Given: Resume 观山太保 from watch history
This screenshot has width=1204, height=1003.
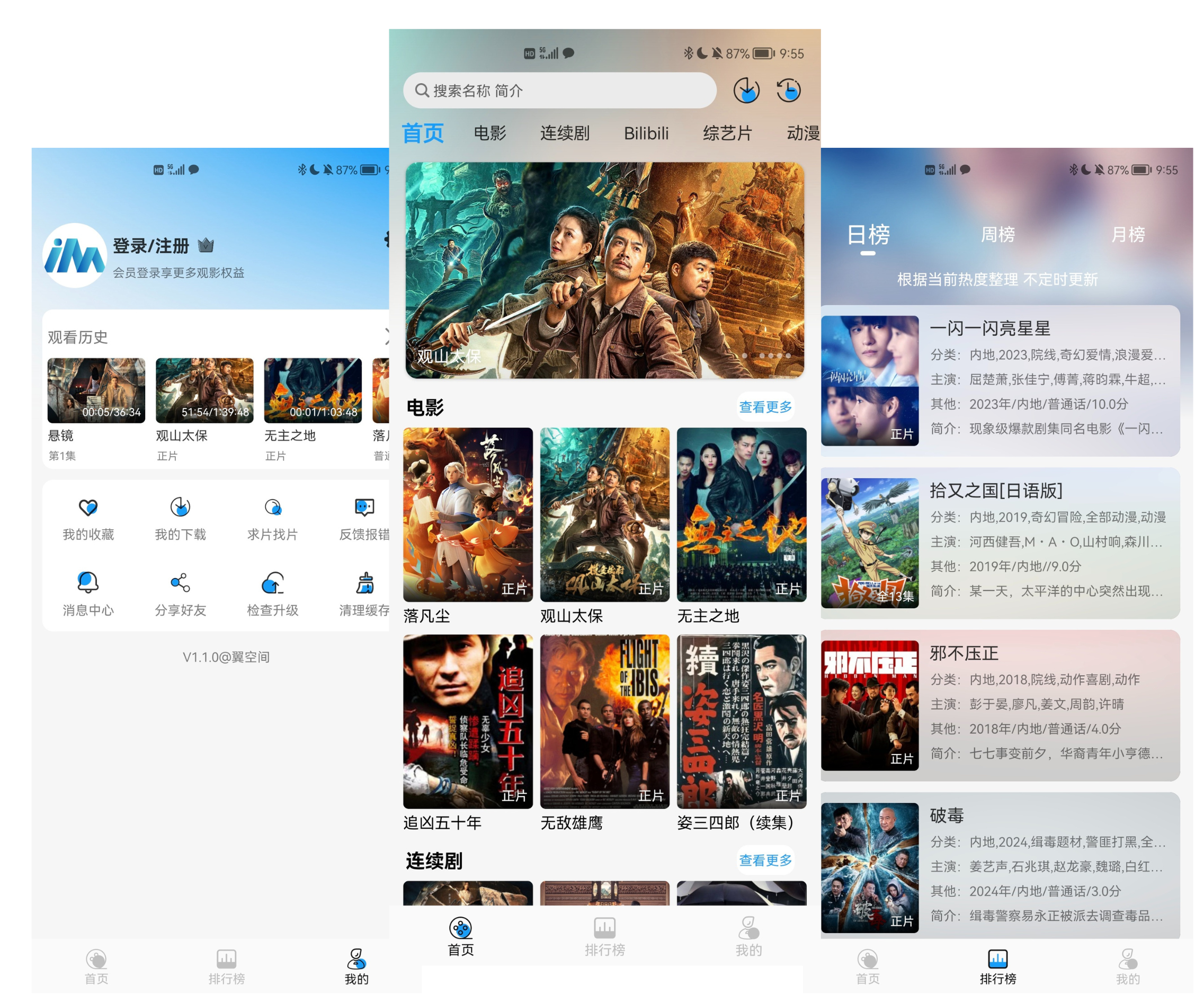Looking at the screenshot, I should [x=204, y=390].
